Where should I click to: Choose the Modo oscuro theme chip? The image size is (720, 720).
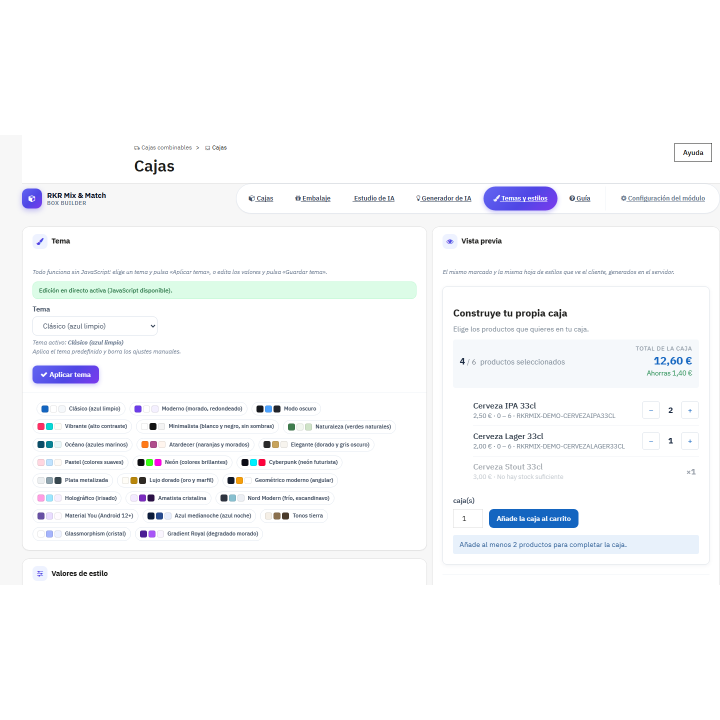pos(286,409)
